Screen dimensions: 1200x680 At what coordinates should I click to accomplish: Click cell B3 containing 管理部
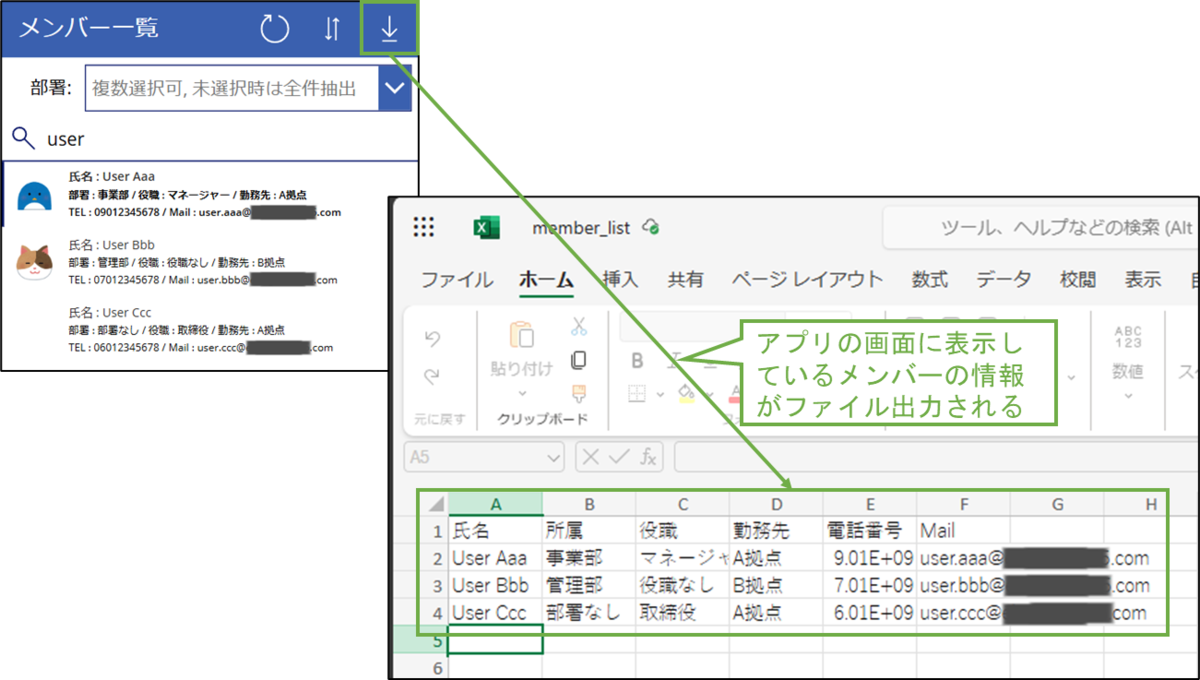pos(589,585)
